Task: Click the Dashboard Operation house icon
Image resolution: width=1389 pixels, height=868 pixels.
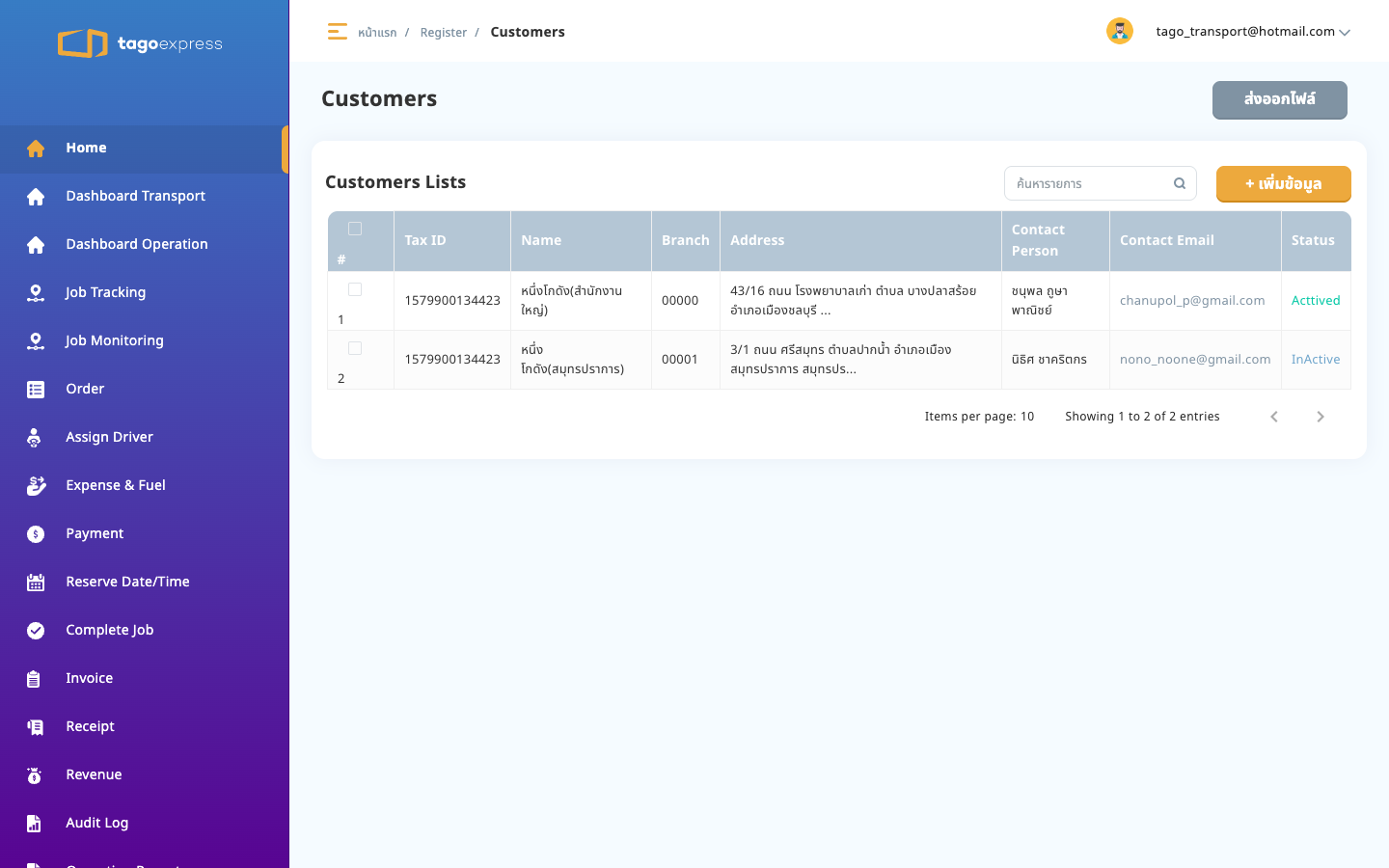Action: (36, 245)
